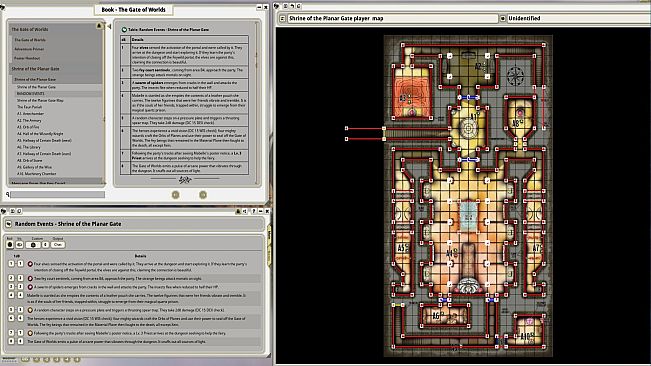Click the book page vertical scrollbar
This screenshot has width=651, height=366.
(256, 104)
